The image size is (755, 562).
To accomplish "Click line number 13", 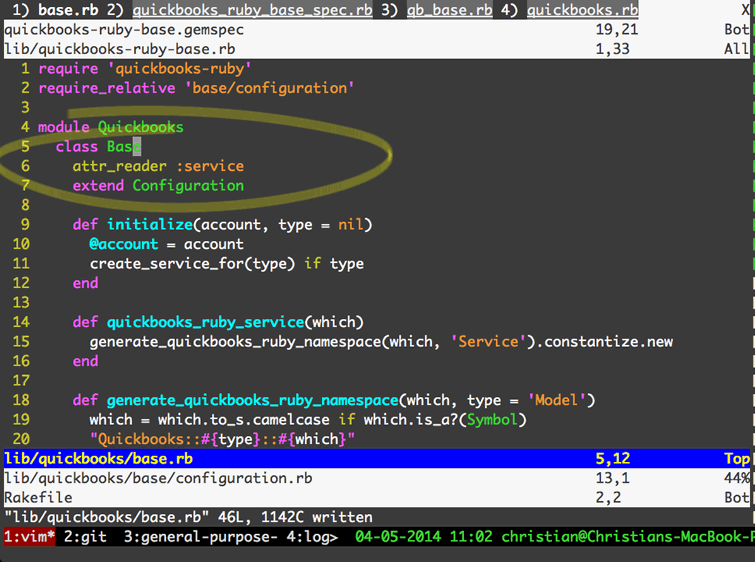I will coord(21,302).
